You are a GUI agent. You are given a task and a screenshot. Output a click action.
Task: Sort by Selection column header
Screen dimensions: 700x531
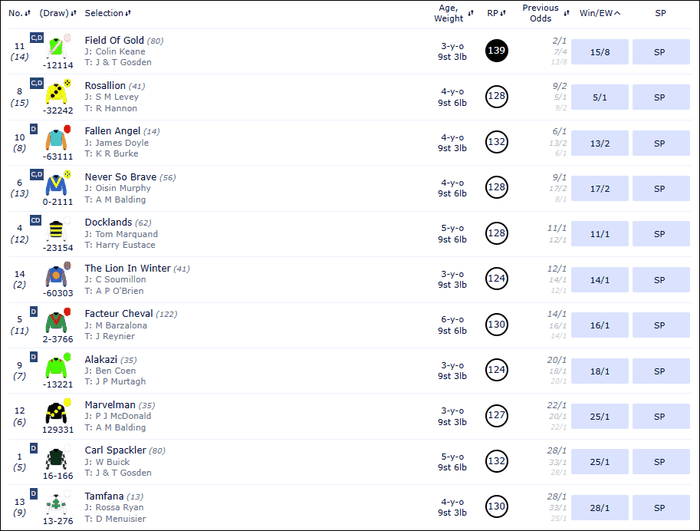pyautogui.click(x=106, y=13)
